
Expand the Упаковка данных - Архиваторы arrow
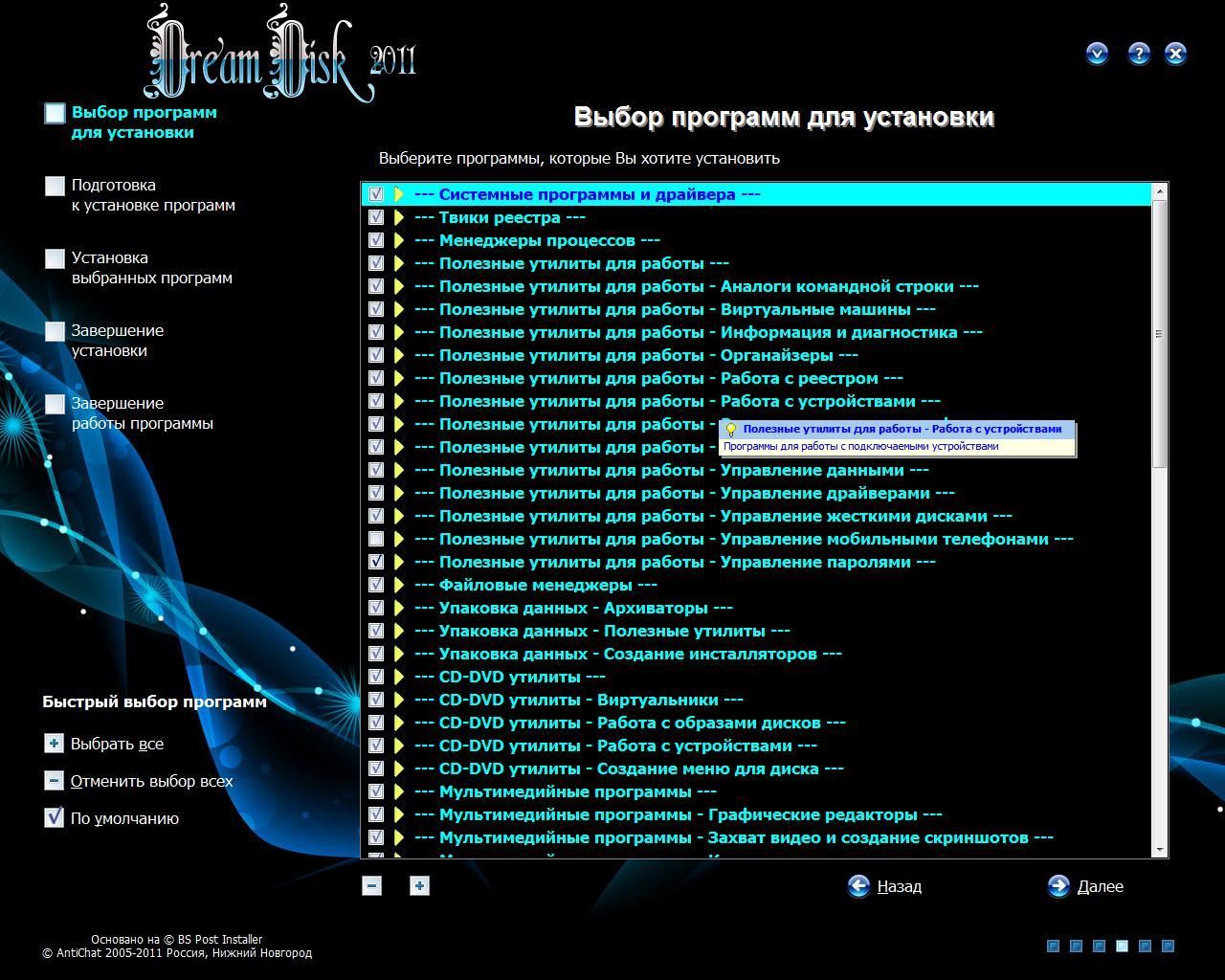pyautogui.click(x=399, y=608)
